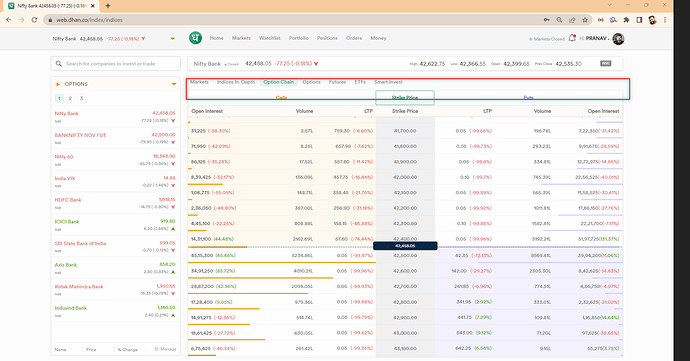Click the search magnifier in companies search box

click(x=59, y=64)
